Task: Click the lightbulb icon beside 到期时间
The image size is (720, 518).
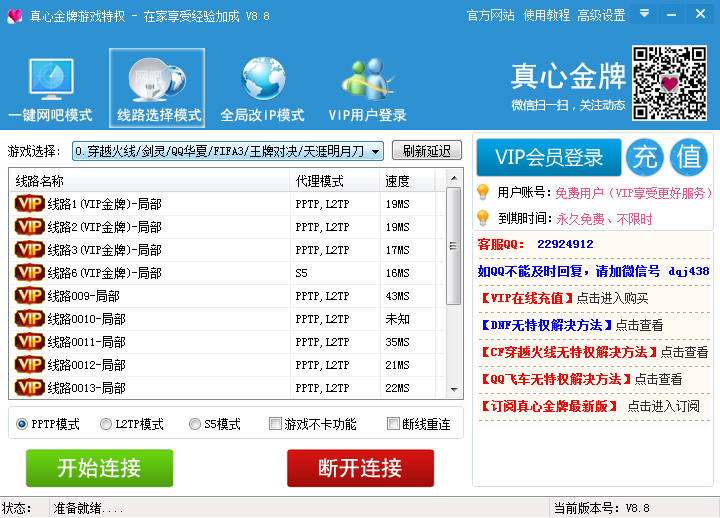Action: [x=483, y=218]
